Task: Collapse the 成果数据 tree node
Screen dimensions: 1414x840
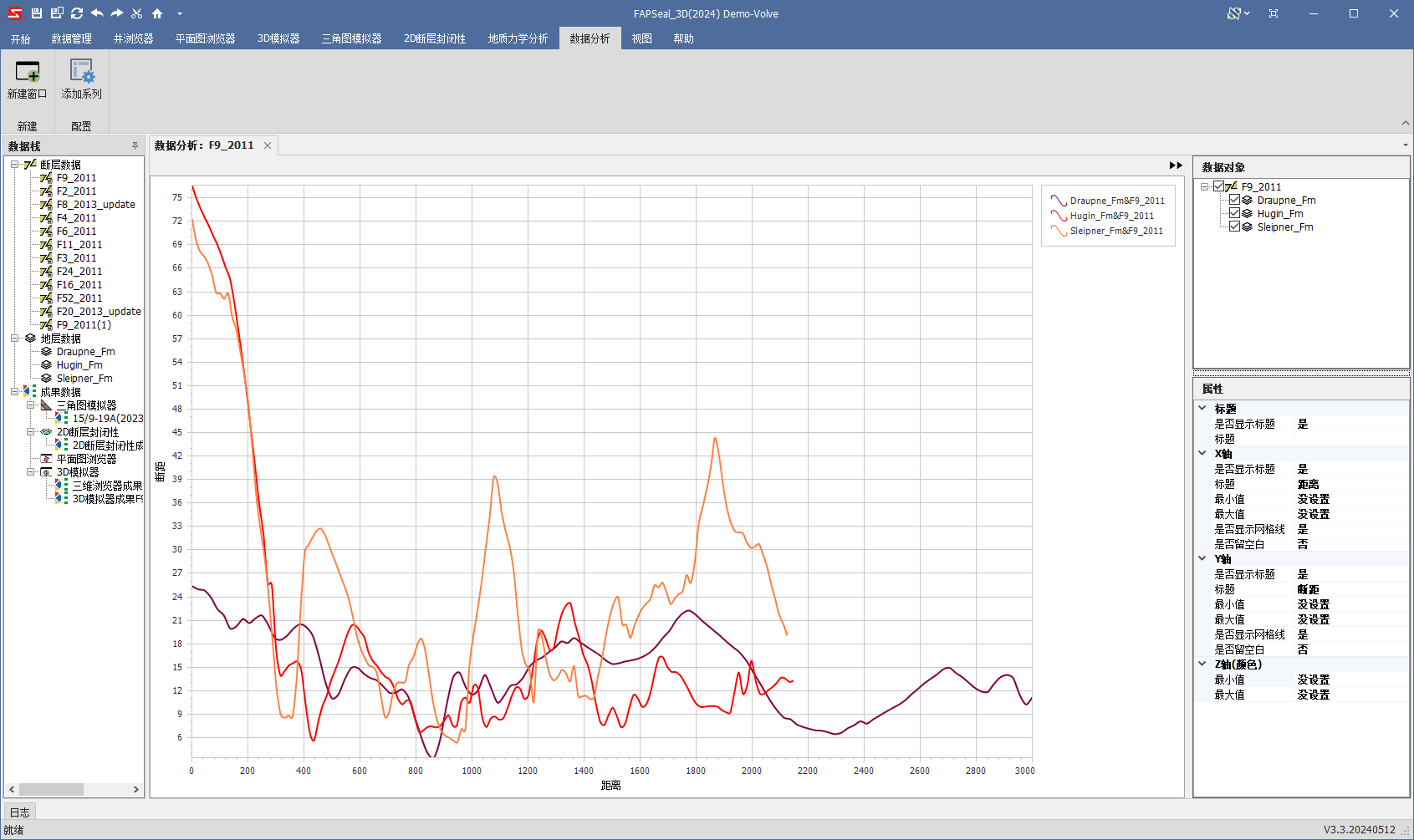Action: (x=14, y=392)
